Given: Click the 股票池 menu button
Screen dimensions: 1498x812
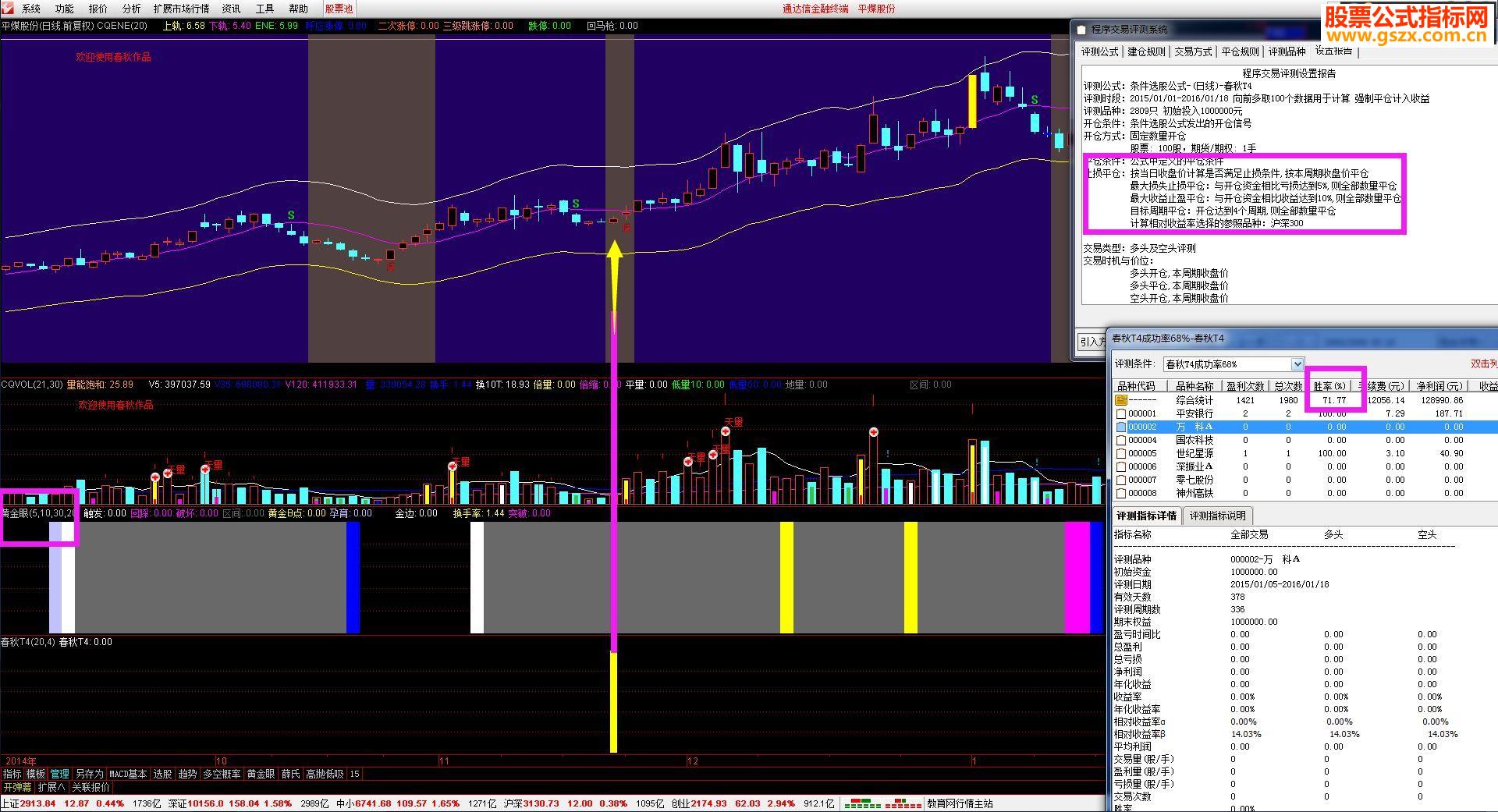Looking at the screenshot, I should point(339,9).
